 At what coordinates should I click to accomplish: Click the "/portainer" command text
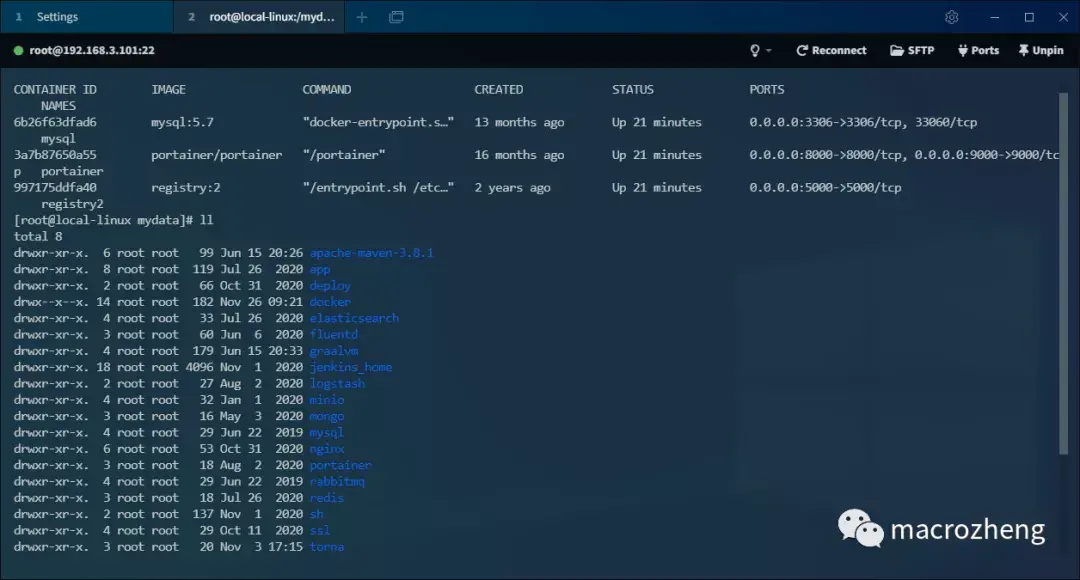tap(344, 155)
